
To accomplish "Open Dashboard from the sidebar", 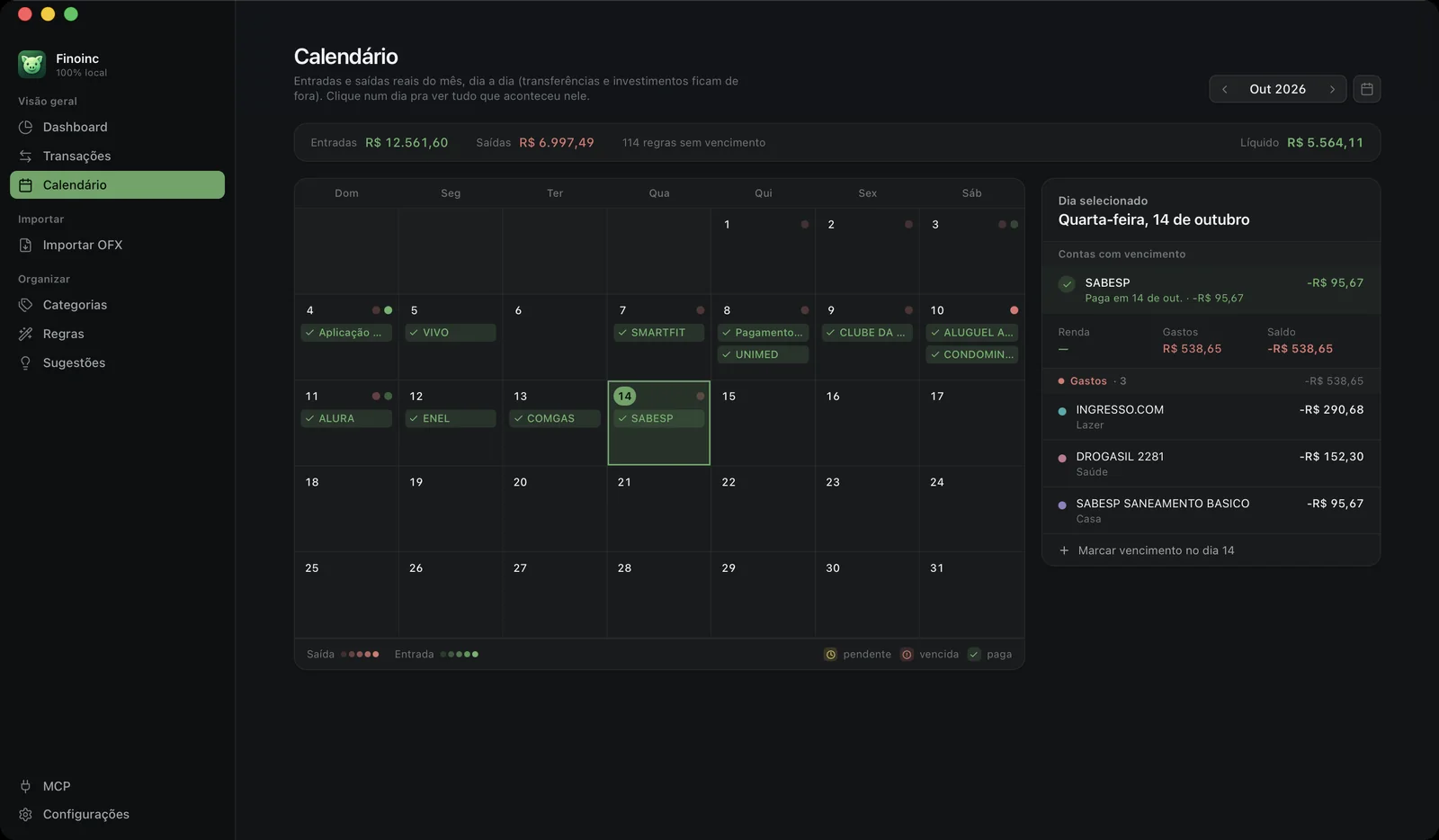I will click(117, 127).
